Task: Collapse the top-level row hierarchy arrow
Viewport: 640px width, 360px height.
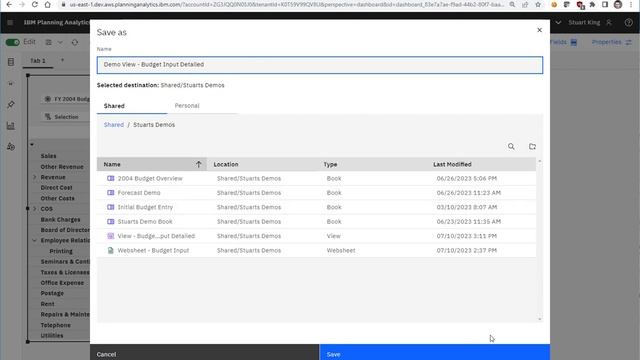Action: (32, 144)
